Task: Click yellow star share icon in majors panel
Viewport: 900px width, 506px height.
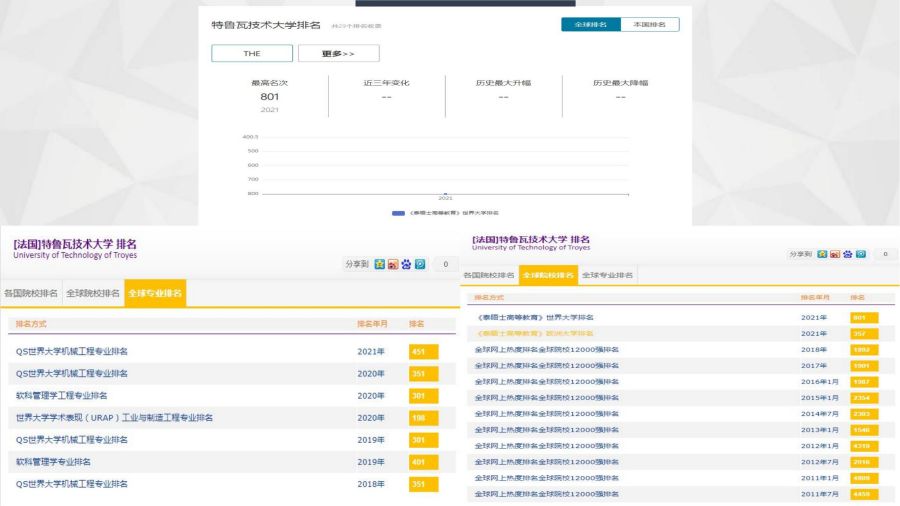Action: (x=379, y=264)
